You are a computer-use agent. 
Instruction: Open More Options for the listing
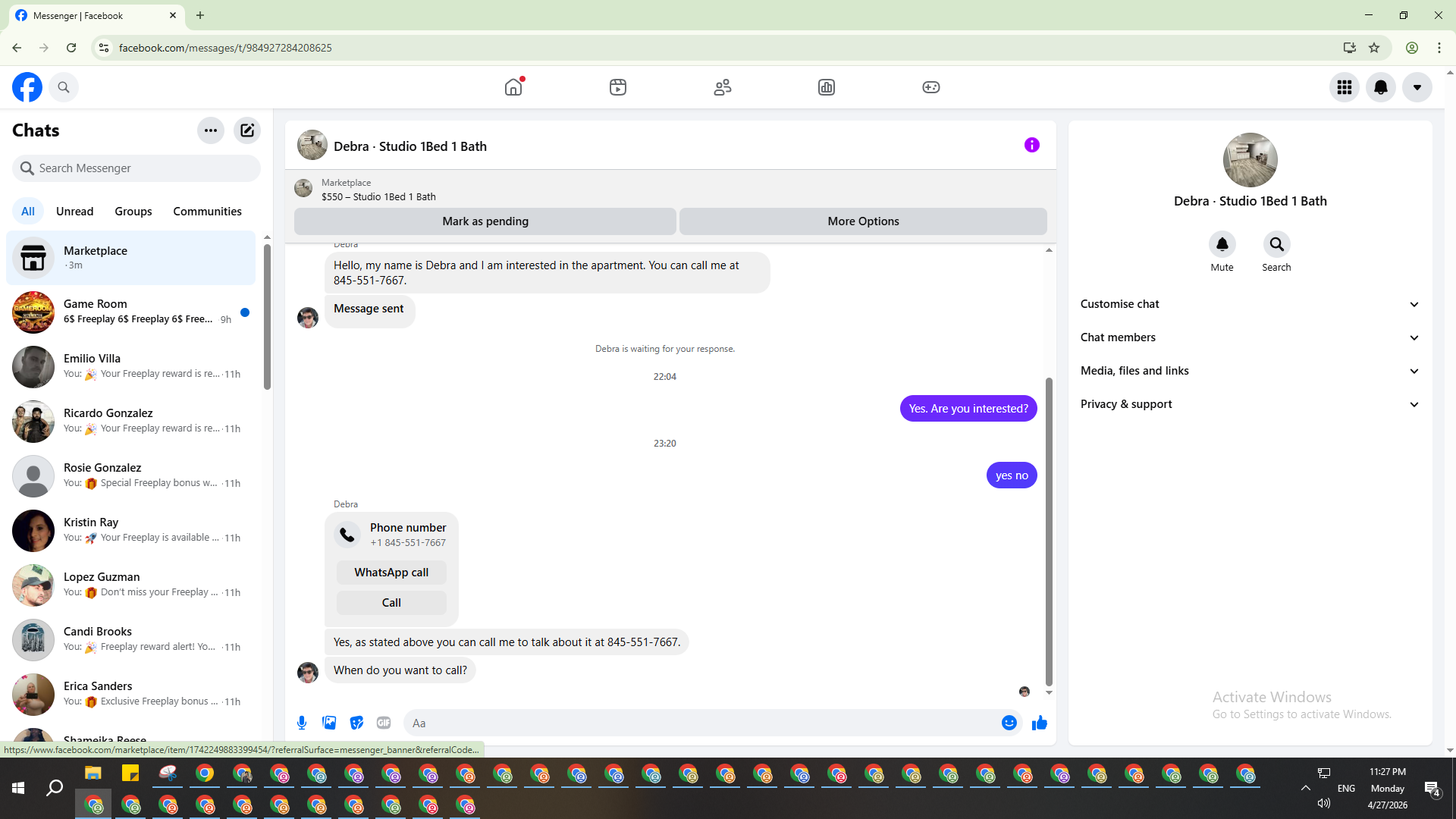coord(863,221)
